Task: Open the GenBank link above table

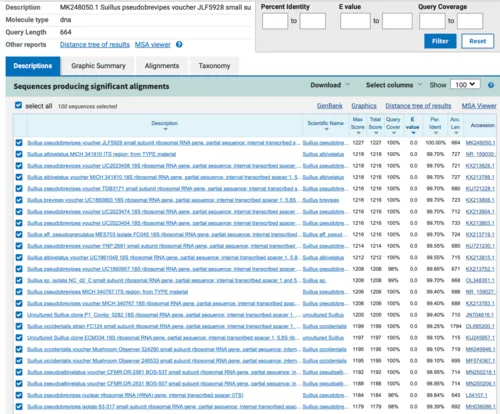Action: tap(330, 106)
